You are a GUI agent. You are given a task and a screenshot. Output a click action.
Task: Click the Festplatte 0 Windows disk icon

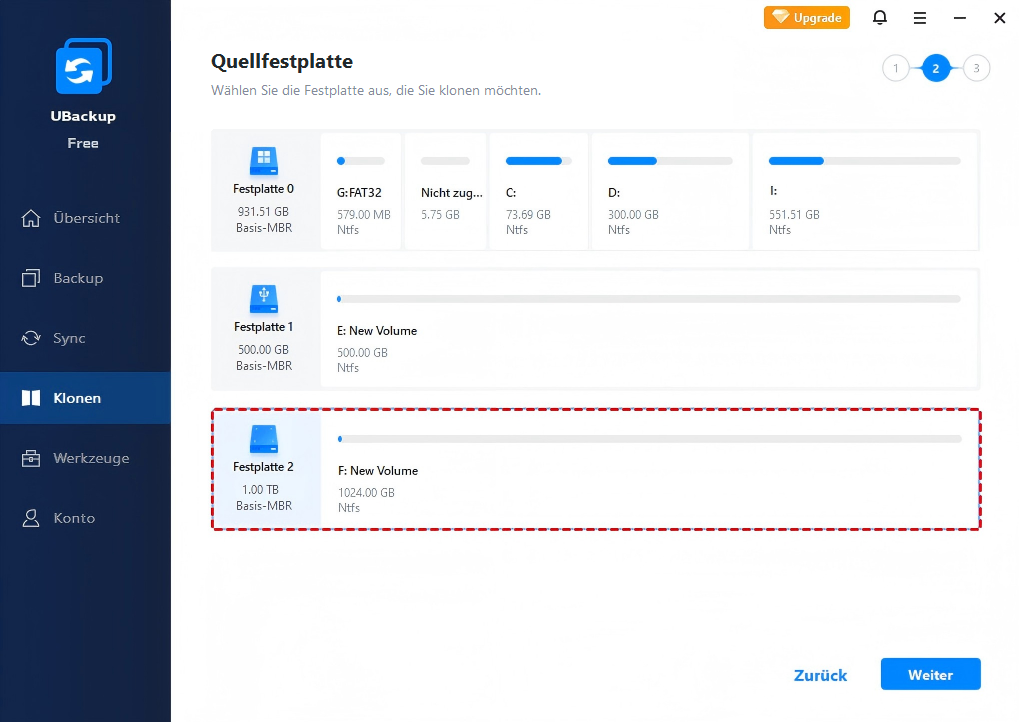263,158
